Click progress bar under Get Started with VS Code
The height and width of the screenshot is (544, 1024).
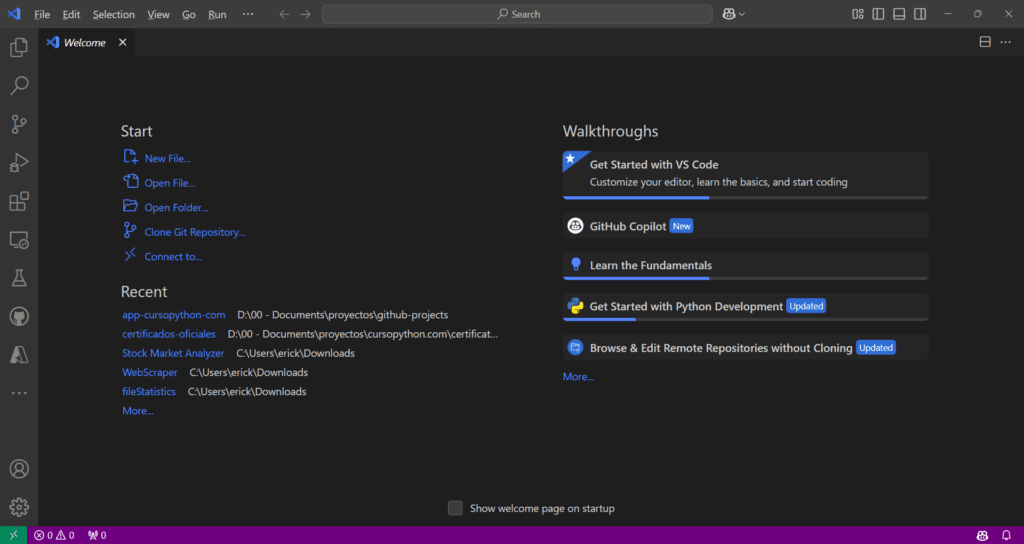[745, 197]
